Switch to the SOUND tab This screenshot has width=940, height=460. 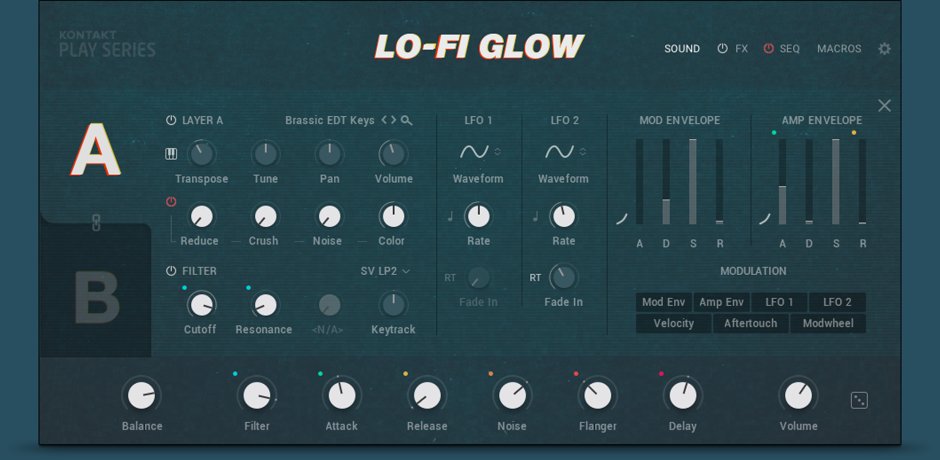pyautogui.click(x=682, y=49)
